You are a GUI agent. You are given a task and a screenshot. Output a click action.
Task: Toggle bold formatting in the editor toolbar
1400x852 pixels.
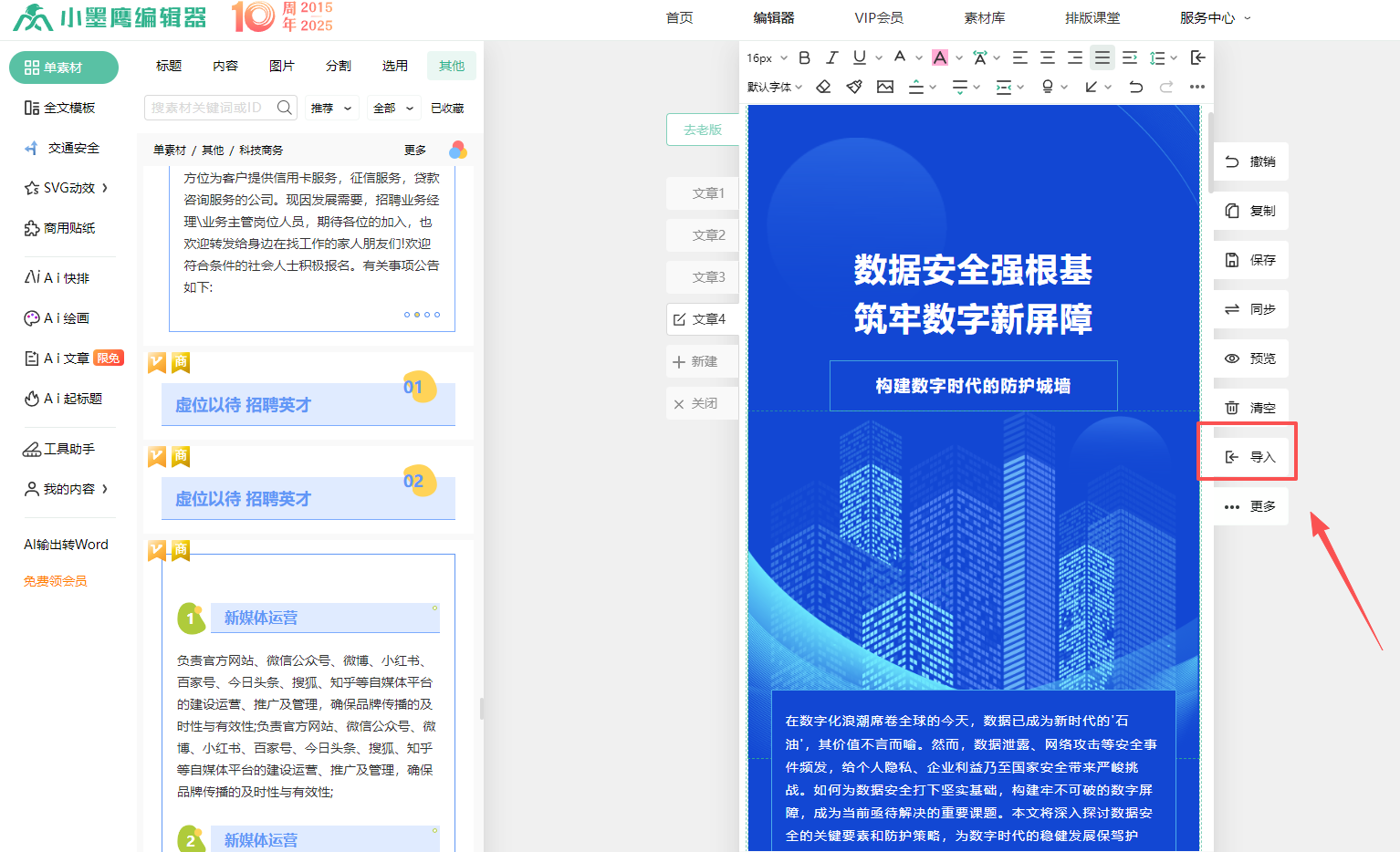point(804,57)
